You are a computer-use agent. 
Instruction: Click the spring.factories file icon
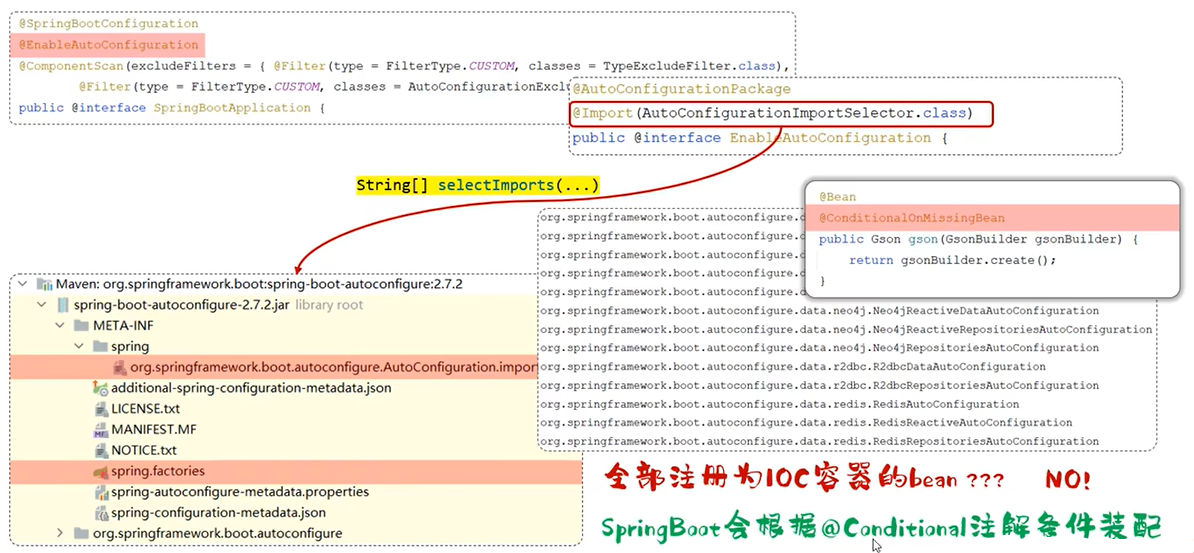101,471
